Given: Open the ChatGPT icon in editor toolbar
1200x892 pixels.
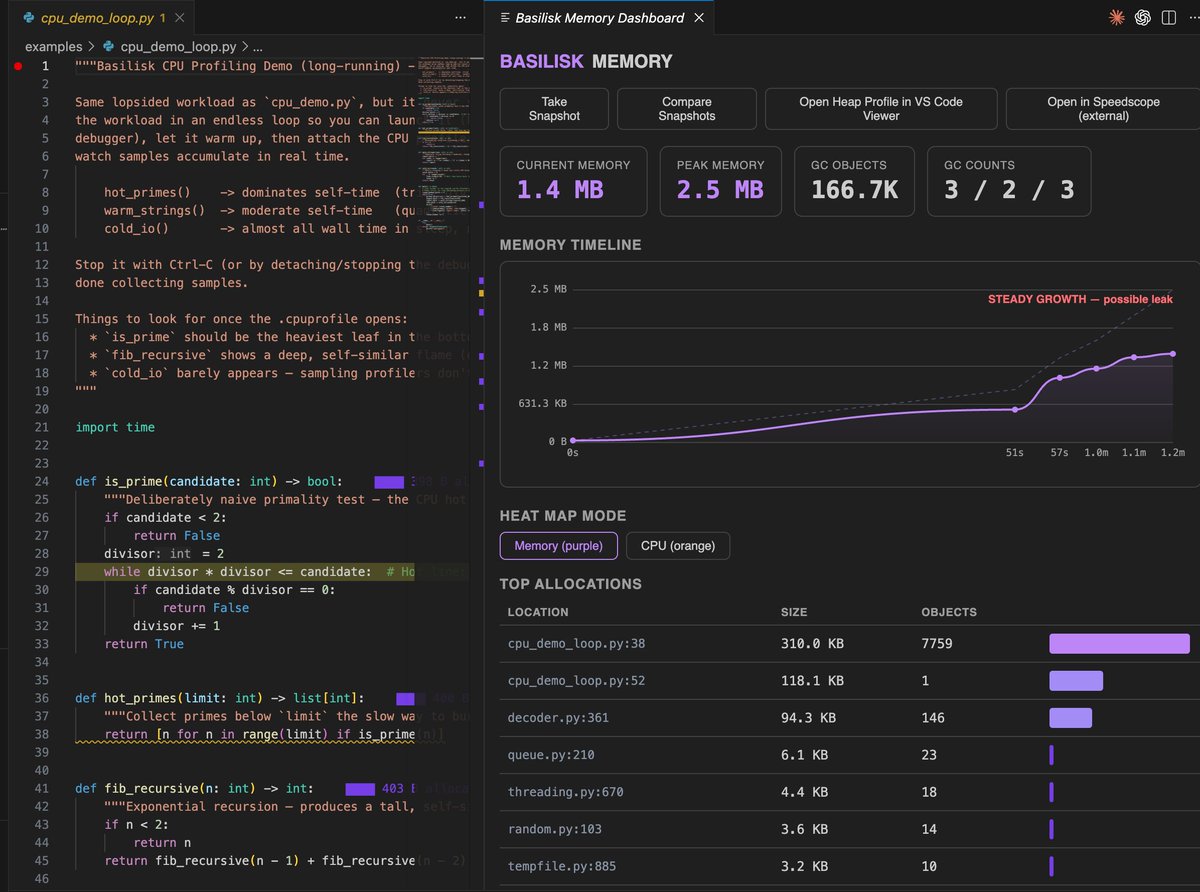Looking at the screenshot, I should (1142, 17).
